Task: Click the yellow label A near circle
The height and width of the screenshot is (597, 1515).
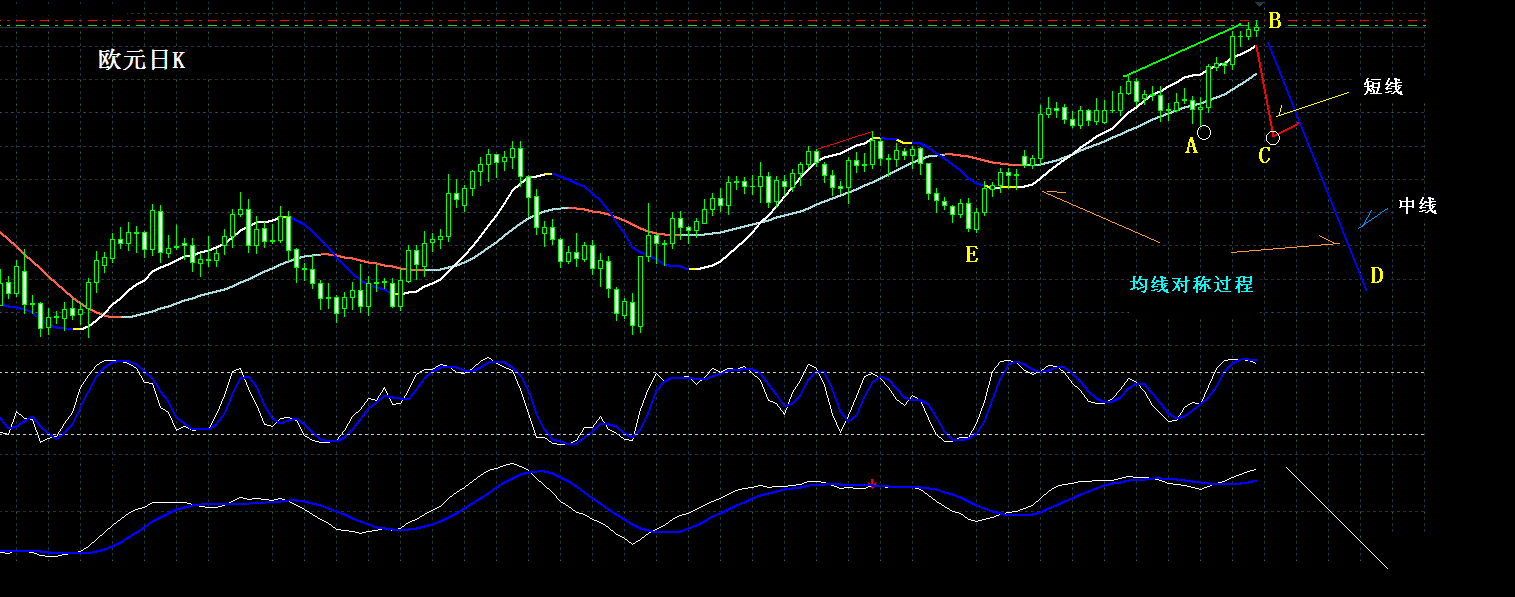Action: pyautogui.click(x=1190, y=146)
